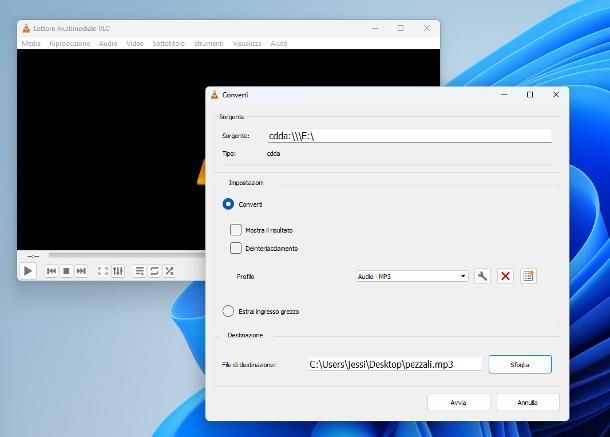Cancel with the Annulla button
Screen dimensions: 610x437
click(528, 402)
